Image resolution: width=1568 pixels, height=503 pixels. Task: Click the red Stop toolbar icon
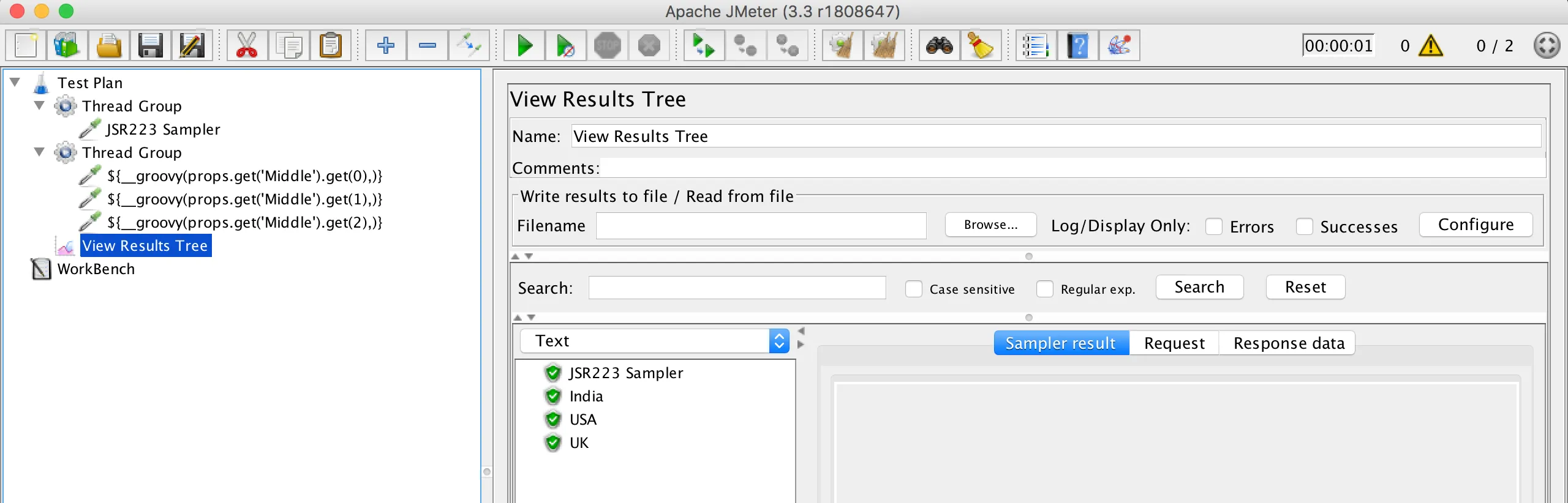(x=607, y=45)
